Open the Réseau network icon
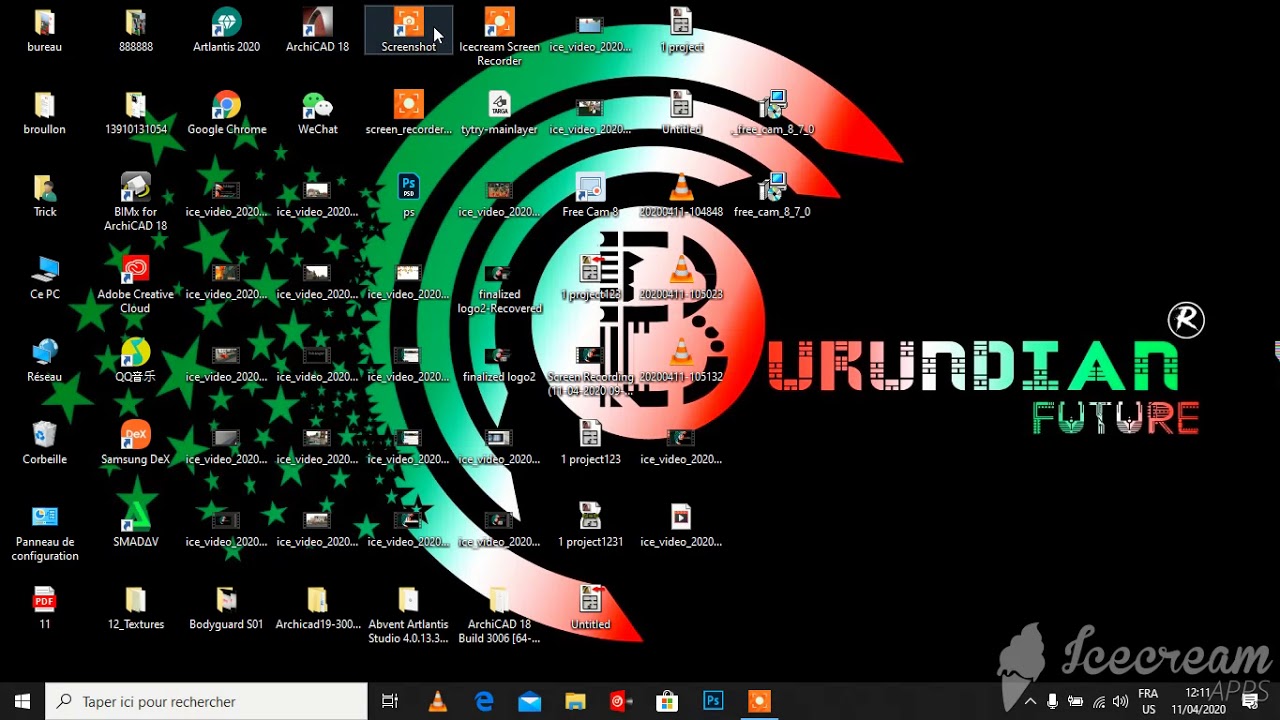 (x=44, y=361)
